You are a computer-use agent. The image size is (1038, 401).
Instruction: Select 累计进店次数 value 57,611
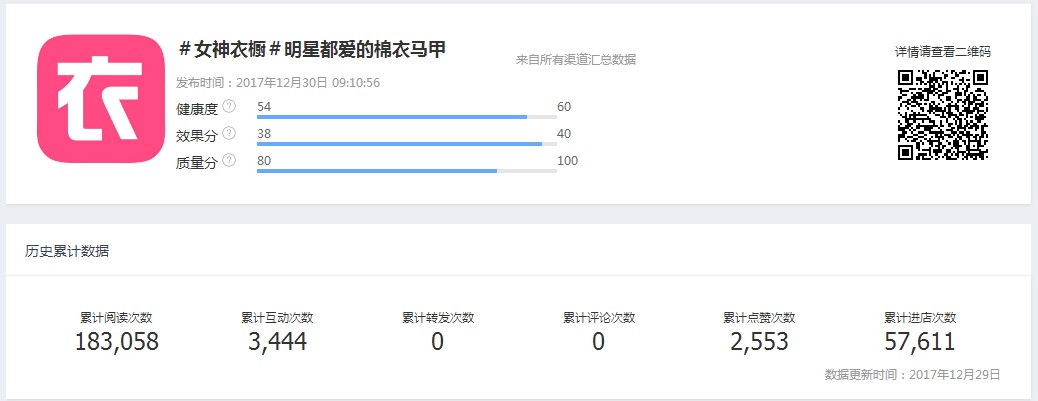click(x=920, y=341)
